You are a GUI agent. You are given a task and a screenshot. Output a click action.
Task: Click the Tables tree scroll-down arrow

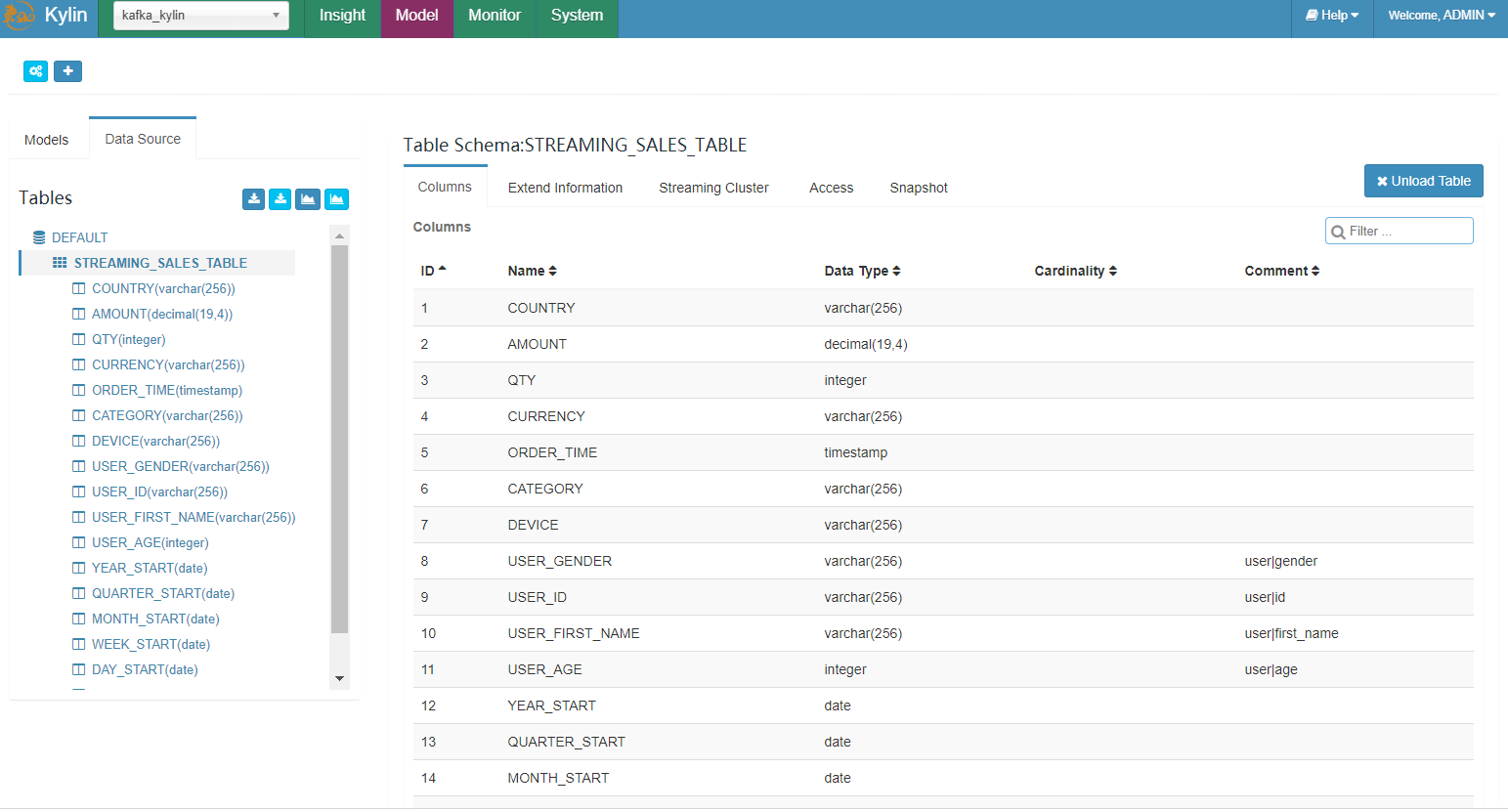click(339, 678)
